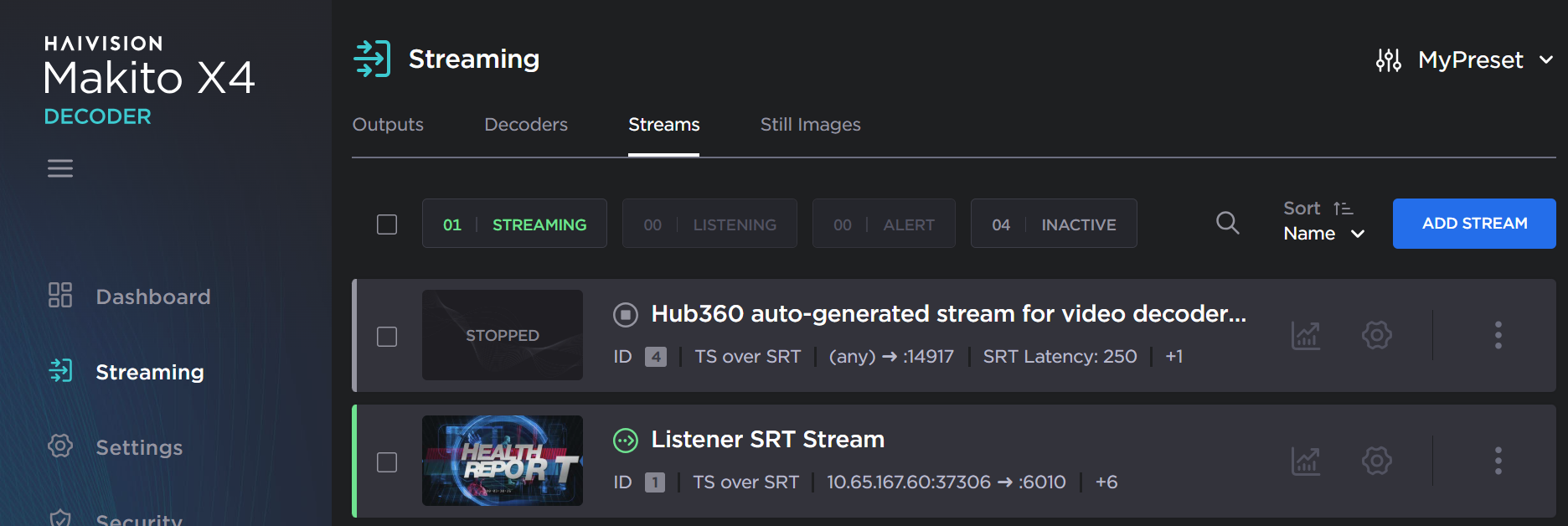
Task: Open settings gear for Hub360 stream
Action: (x=1377, y=335)
